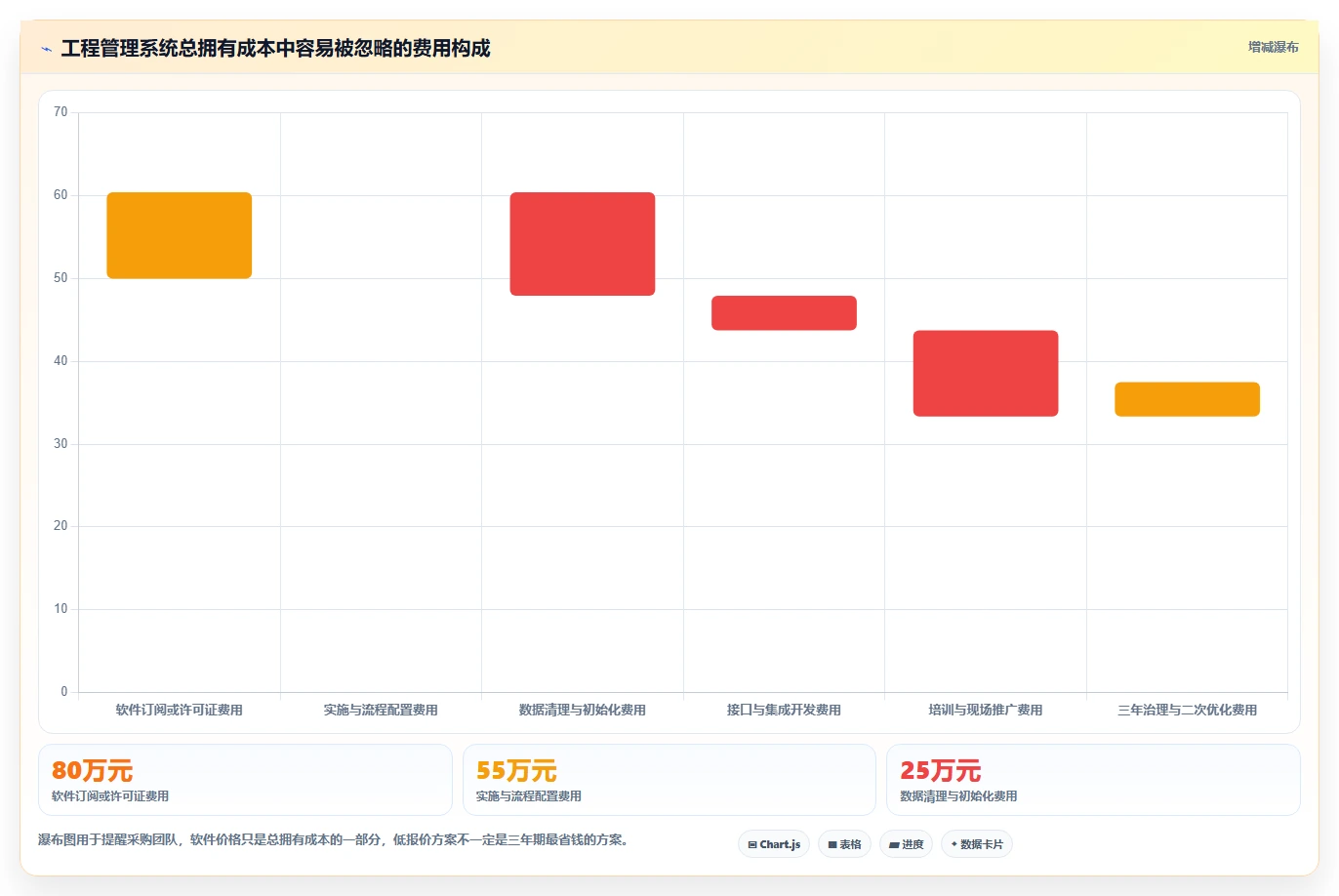The height and width of the screenshot is (896, 1339).
Task: Click the axis label 实施与流程配置费用
Action: click(381, 711)
